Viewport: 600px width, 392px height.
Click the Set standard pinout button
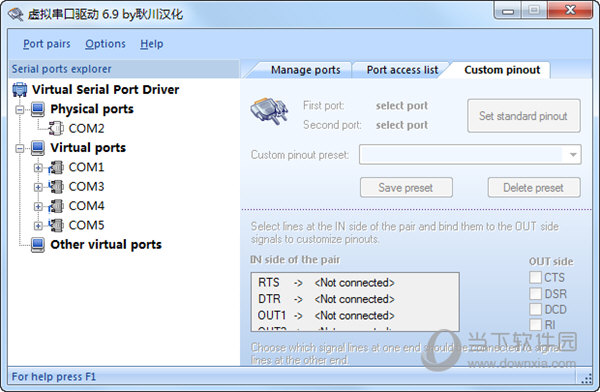click(523, 116)
